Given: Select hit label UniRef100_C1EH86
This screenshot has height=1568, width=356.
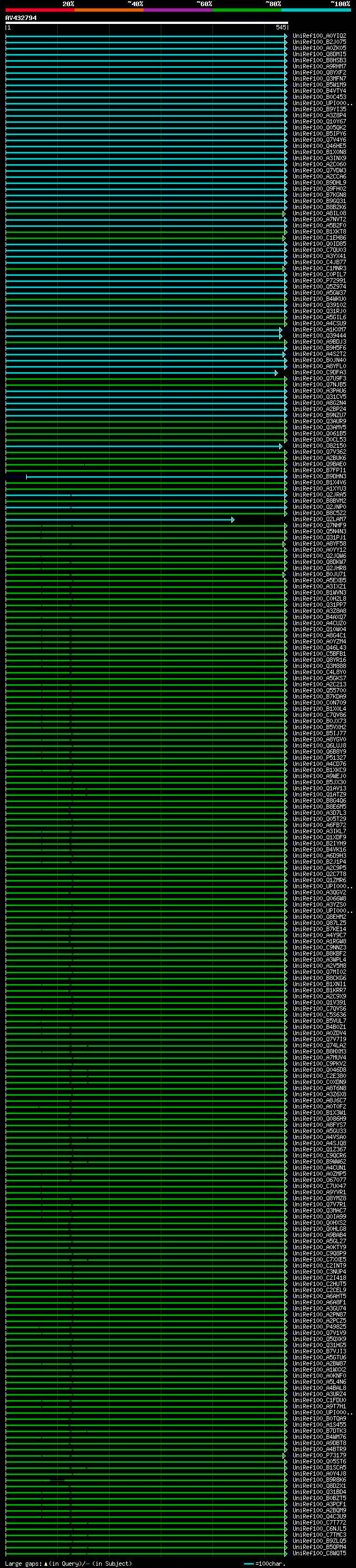Looking at the screenshot, I should [x=319, y=238].
